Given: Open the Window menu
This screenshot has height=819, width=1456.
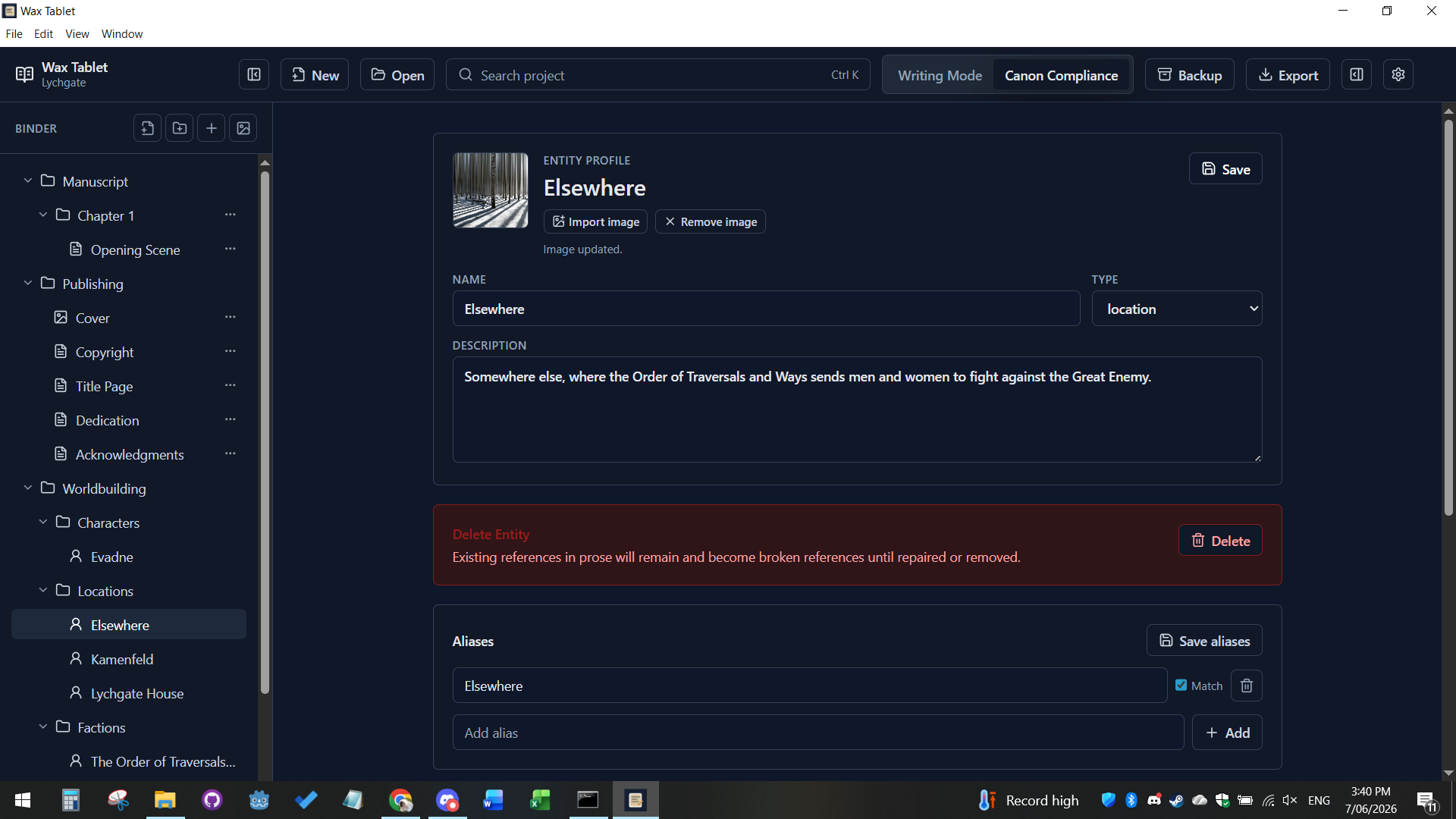Looking at the screenshot, I should [122, 34].
